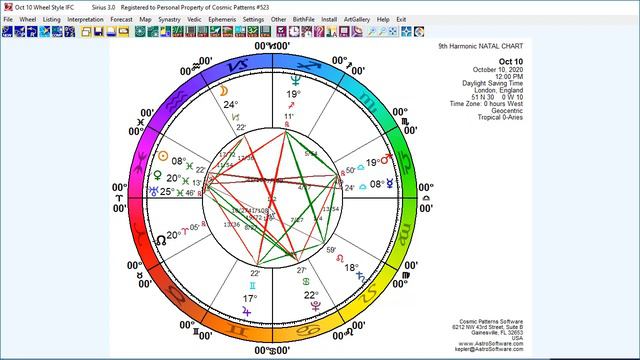Click the Venus glyph at 20° Pisces

coord(157,176)
